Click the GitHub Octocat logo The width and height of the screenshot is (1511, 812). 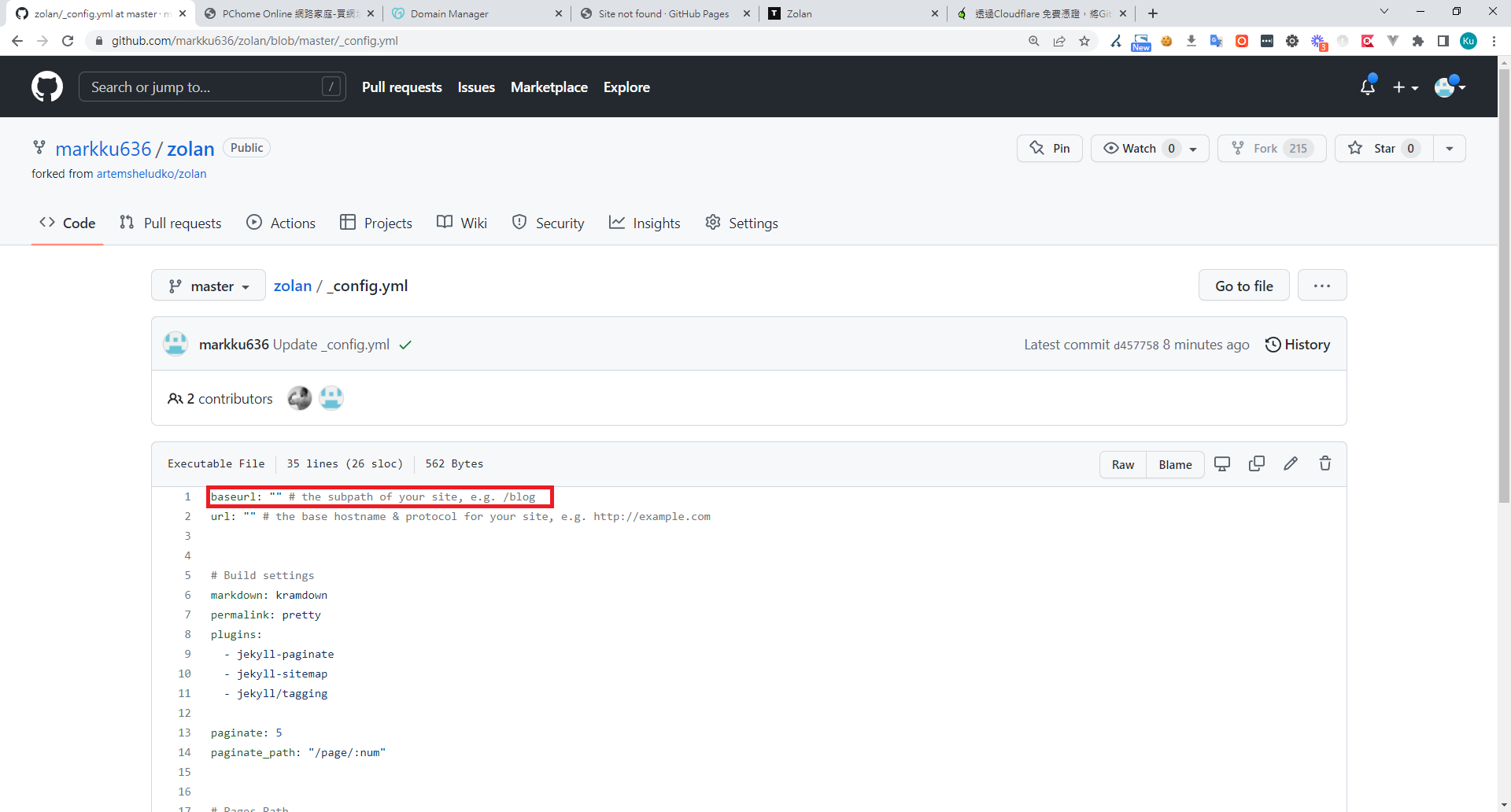(47, 87)
